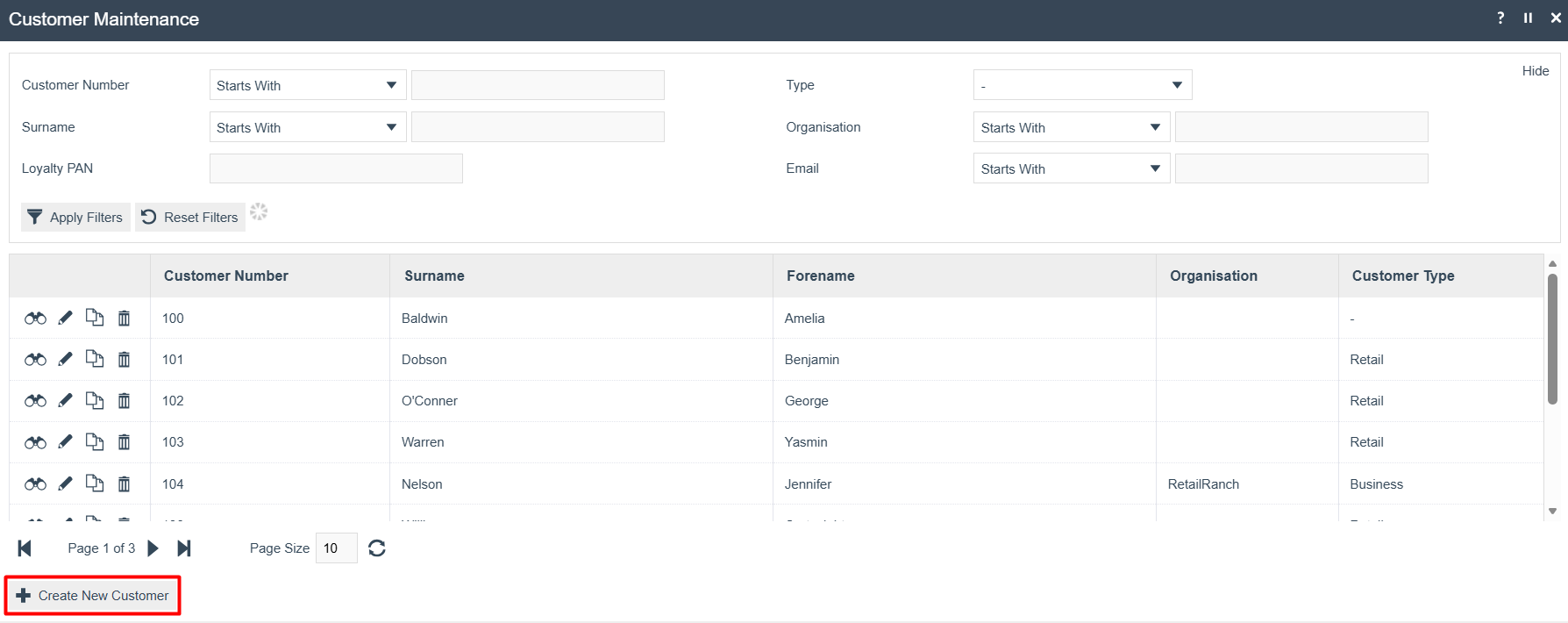Click the scrollbar up arrow
Viewport: 1568px width, 623px height.
(x=1552, y=263)
